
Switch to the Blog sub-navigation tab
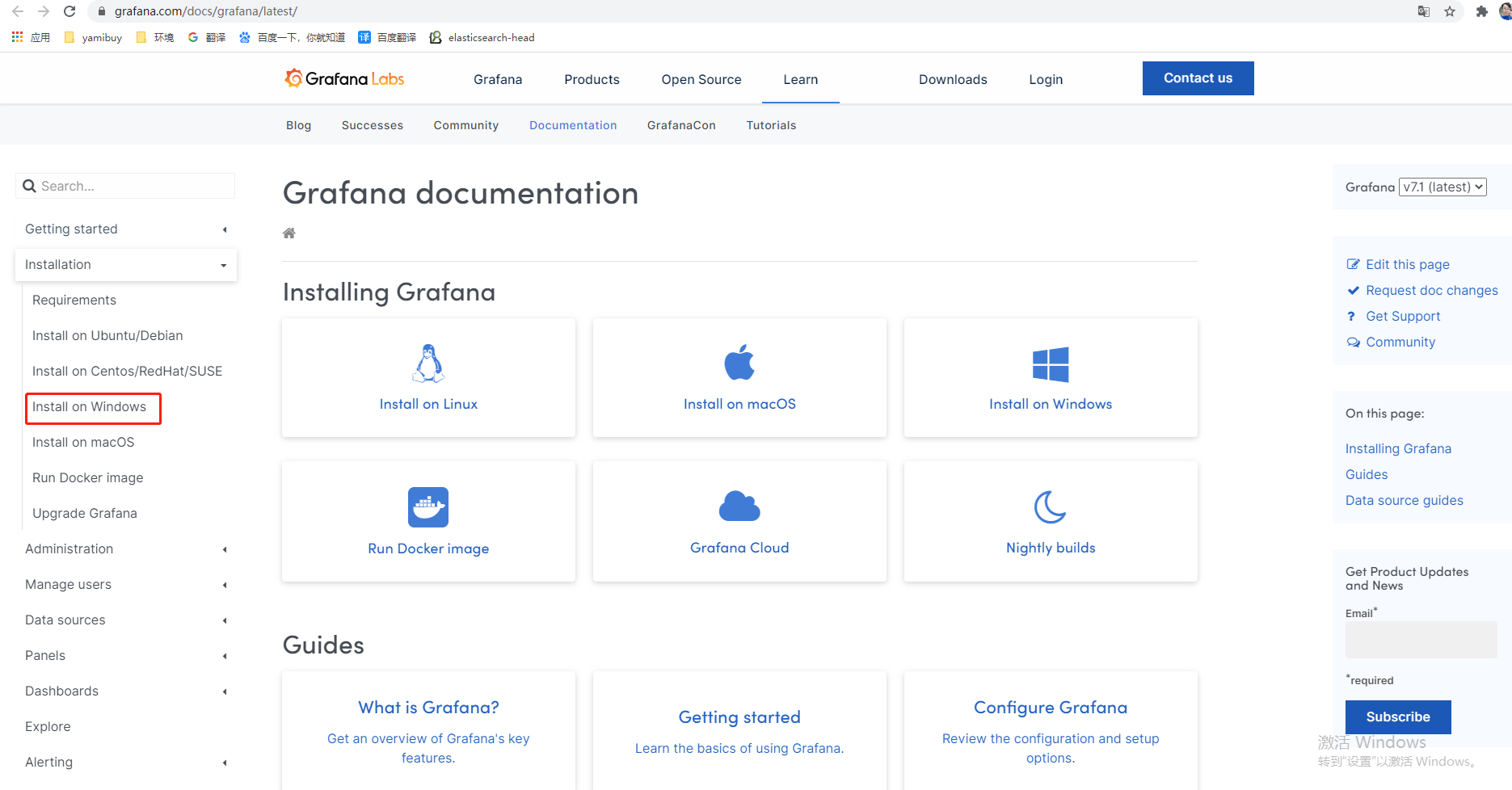tap(298, 125)
